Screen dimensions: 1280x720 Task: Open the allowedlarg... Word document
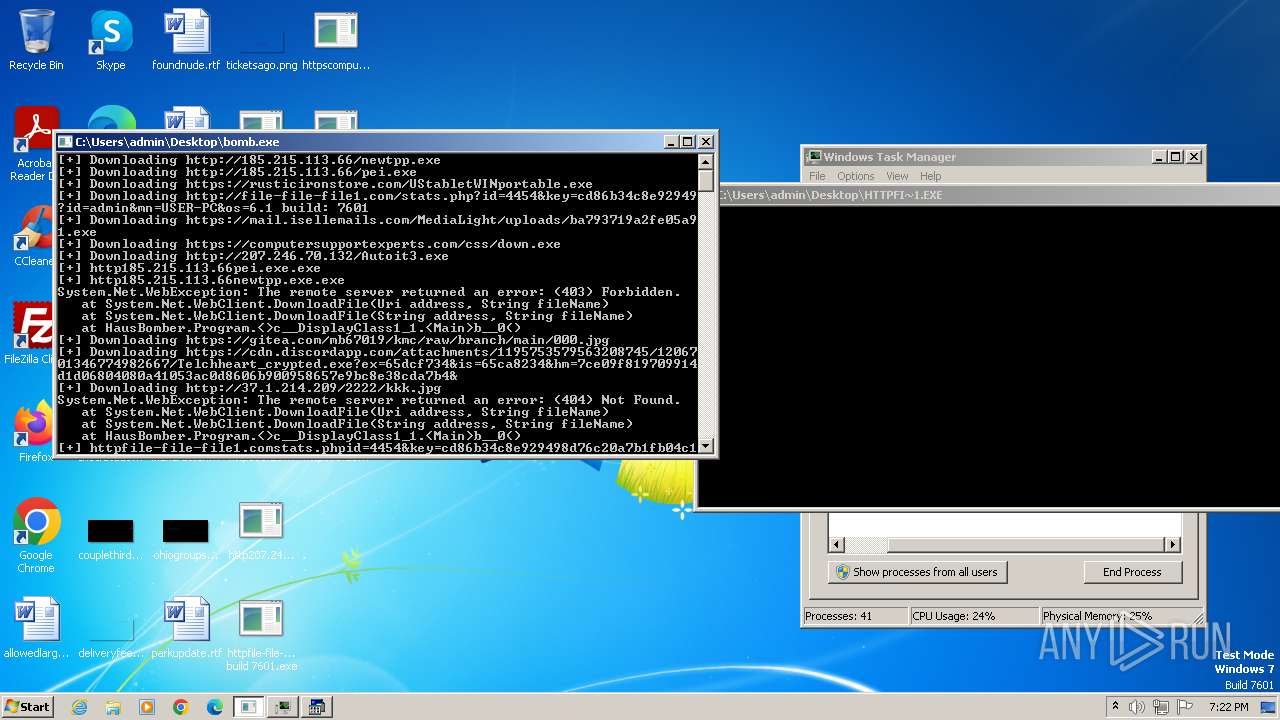[x=36, y=628]
